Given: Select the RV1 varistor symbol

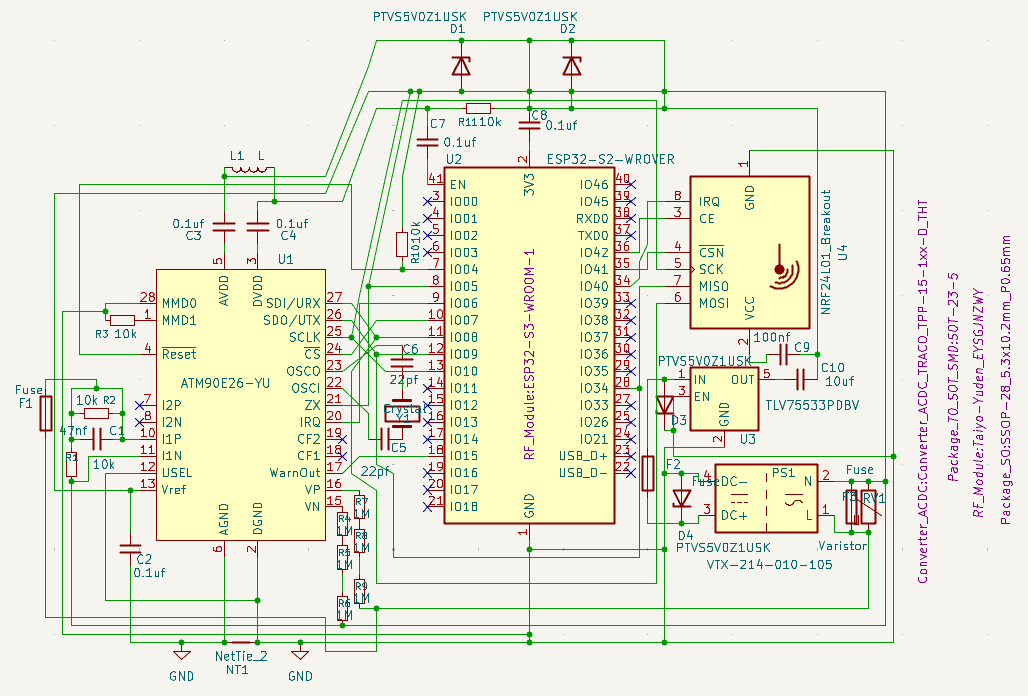Looking at the screenshot, I should (x=869, y=507).
